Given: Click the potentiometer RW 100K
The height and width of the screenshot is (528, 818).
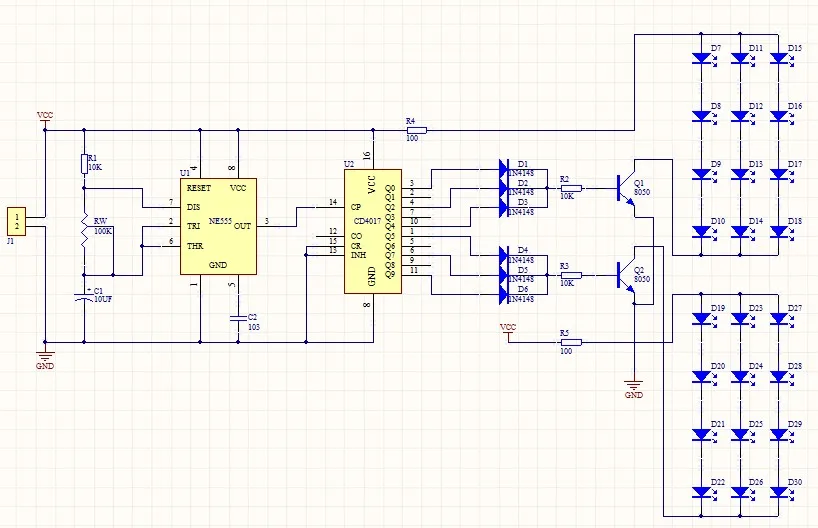Looking at the screenshot, I should click(x=84, y=231).
